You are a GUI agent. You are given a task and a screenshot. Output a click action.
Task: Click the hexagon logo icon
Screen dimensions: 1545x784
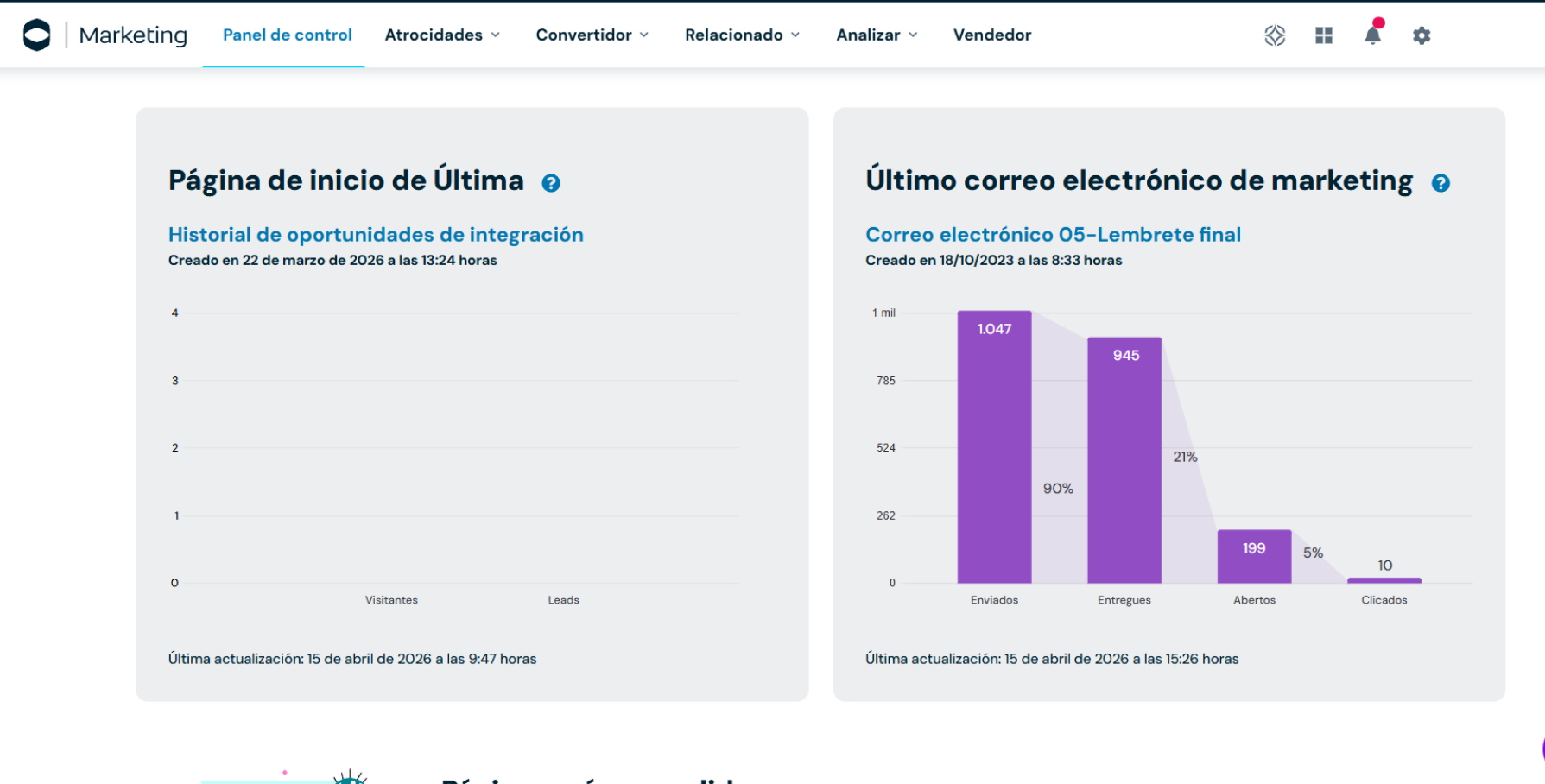(x=36, y=35)
